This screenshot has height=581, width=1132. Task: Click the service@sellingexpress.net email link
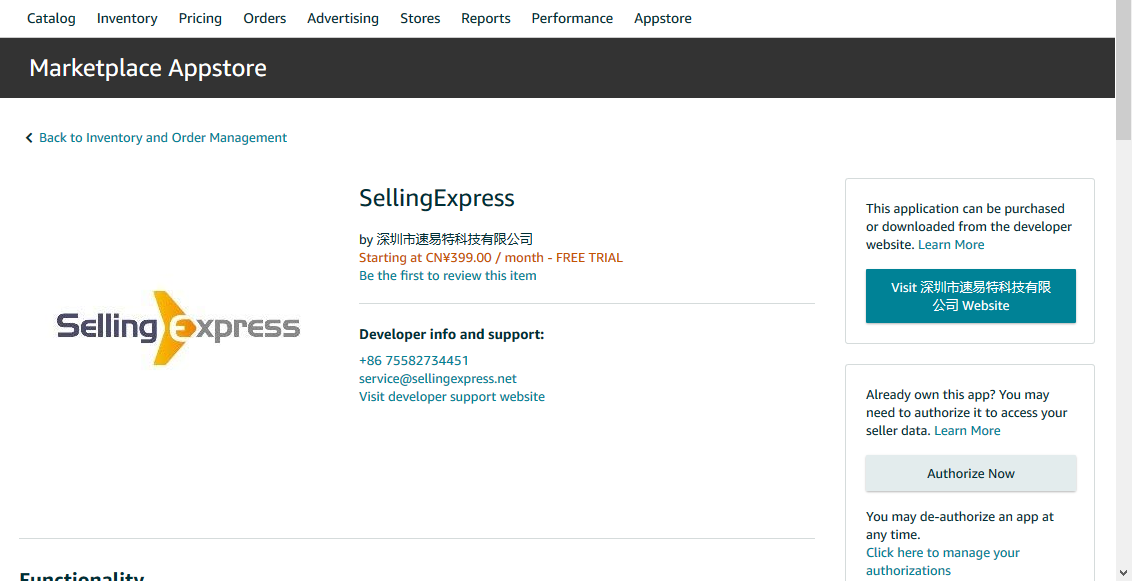[x=438, y=379]
